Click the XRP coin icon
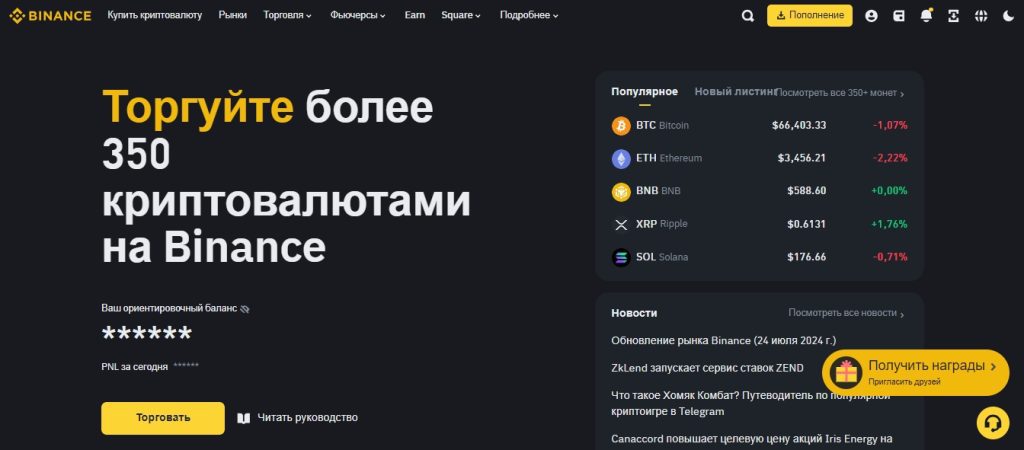1024x450 pixels. click(621, 224)
